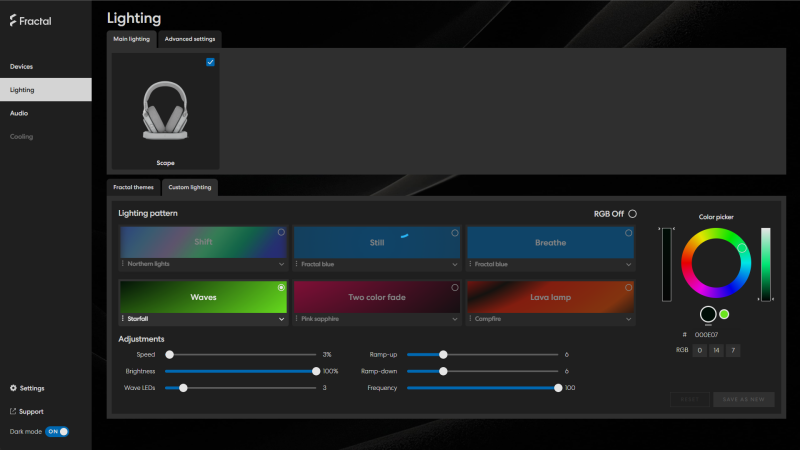
Task: Select the Shift pattern radio button
Action: tap(281, 232)
